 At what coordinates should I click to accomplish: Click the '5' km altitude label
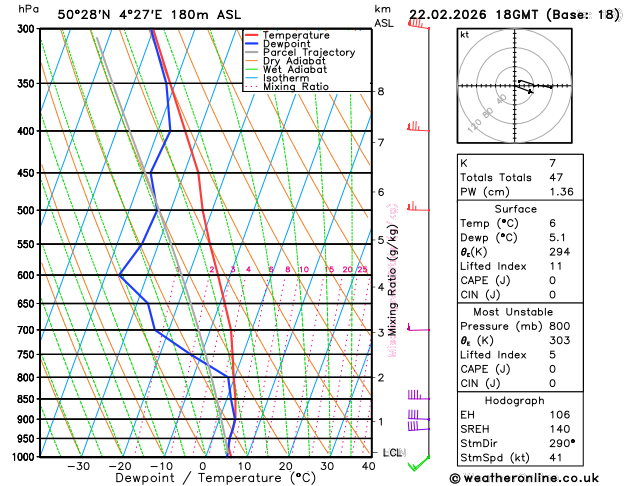(381, 240)
